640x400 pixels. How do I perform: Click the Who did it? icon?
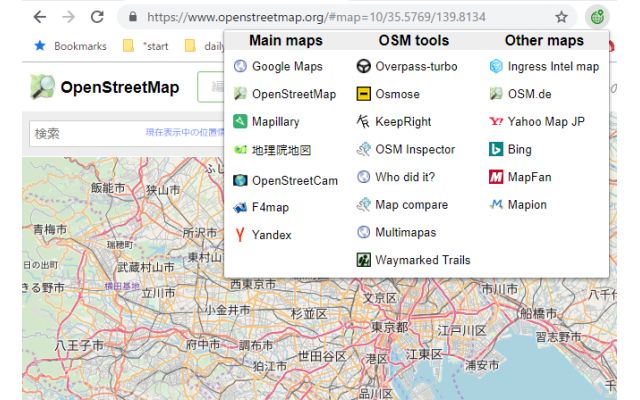pyautogui.click(x=363, y=177)
